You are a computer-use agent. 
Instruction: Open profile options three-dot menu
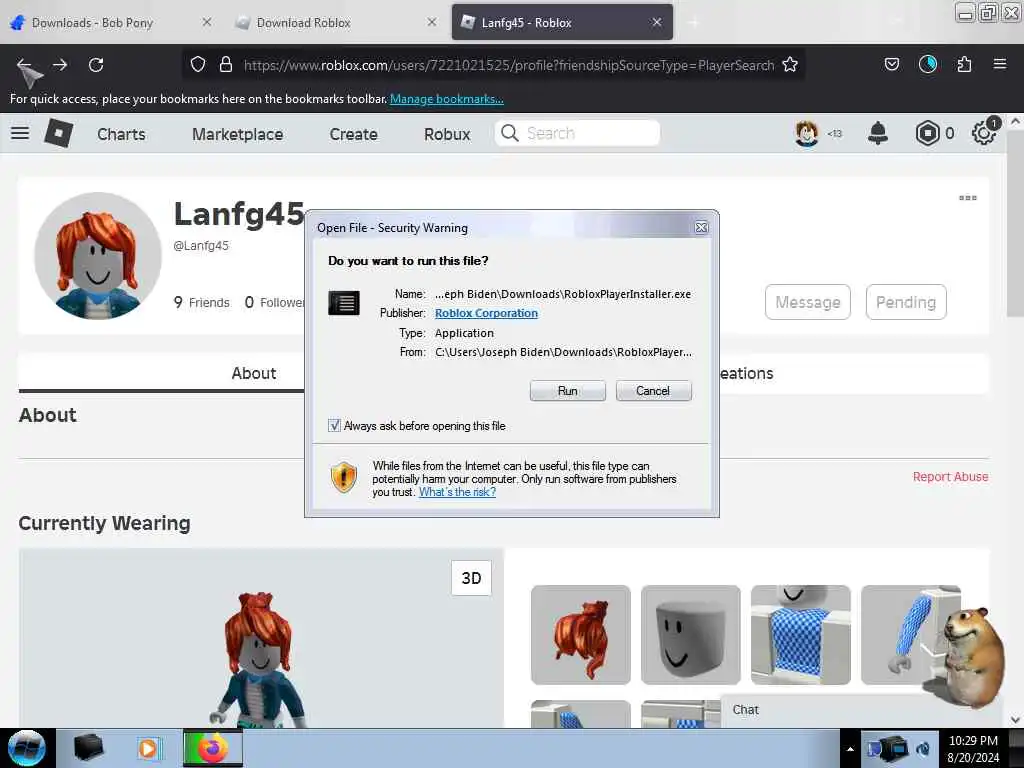[x=968, y=198]
